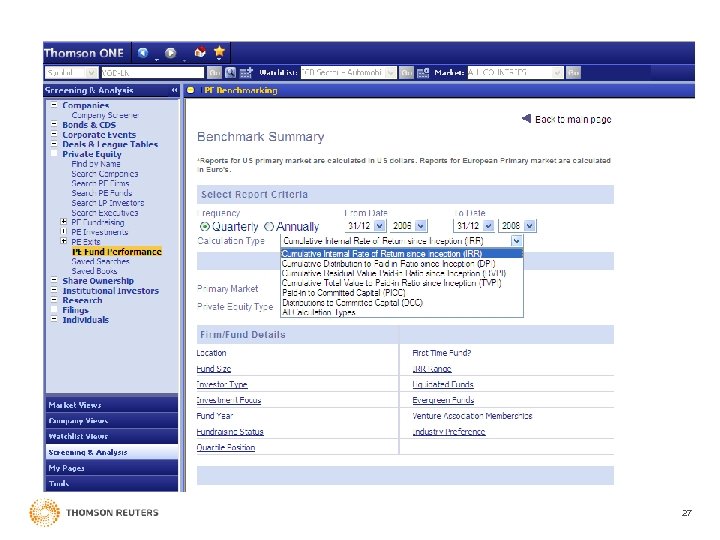Open the My Pages sidebar section
720x540 pixels.
(x=112, y=467)
